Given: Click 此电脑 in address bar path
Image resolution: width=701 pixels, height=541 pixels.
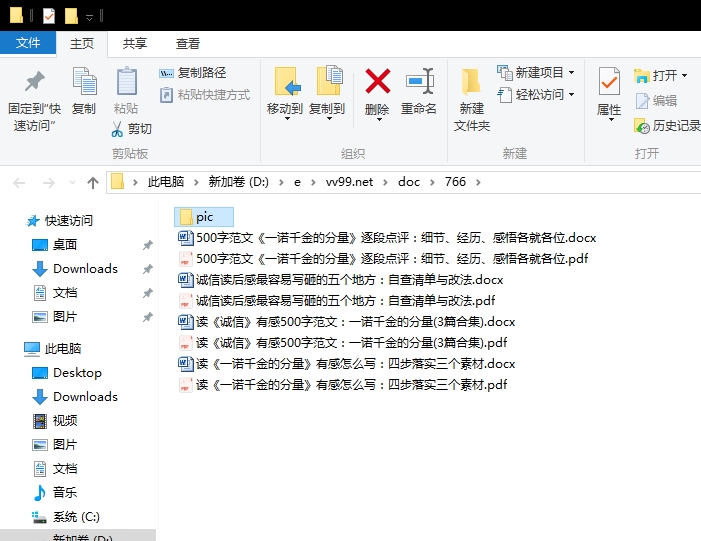Looking at the screenshot, I should (166, 182).
